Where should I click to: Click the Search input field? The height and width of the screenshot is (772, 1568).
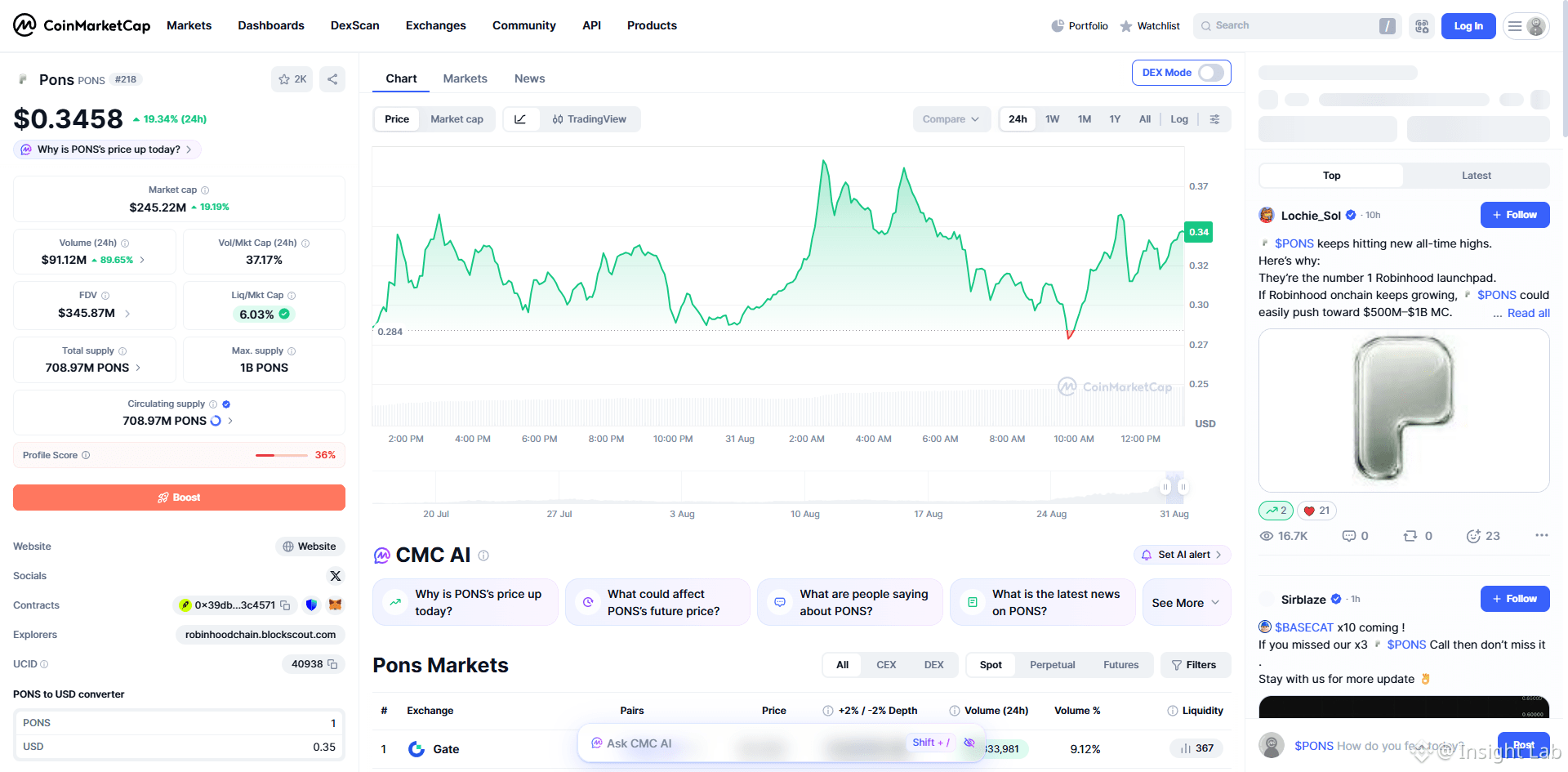point(1297,26)
